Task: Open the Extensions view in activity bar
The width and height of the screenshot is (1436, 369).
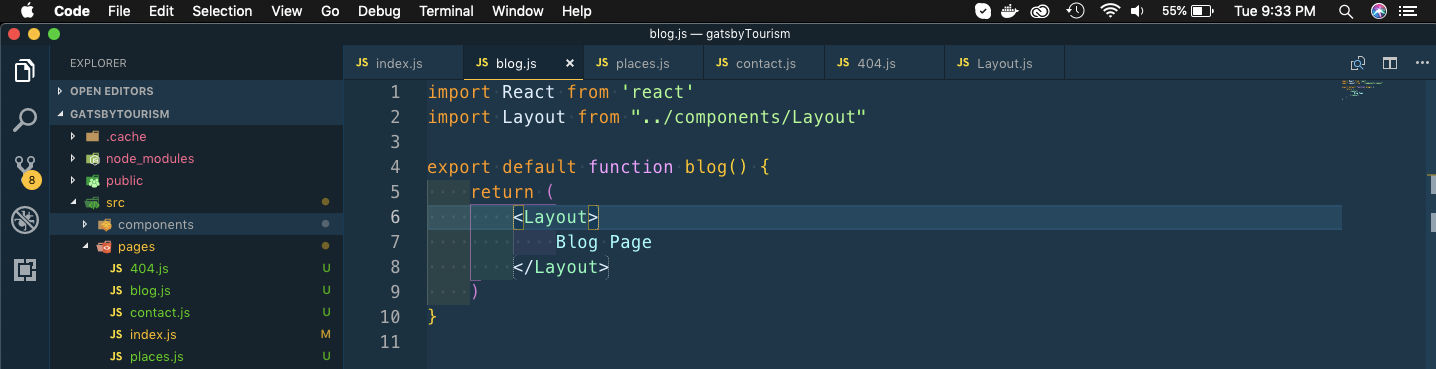Action: 25,269
